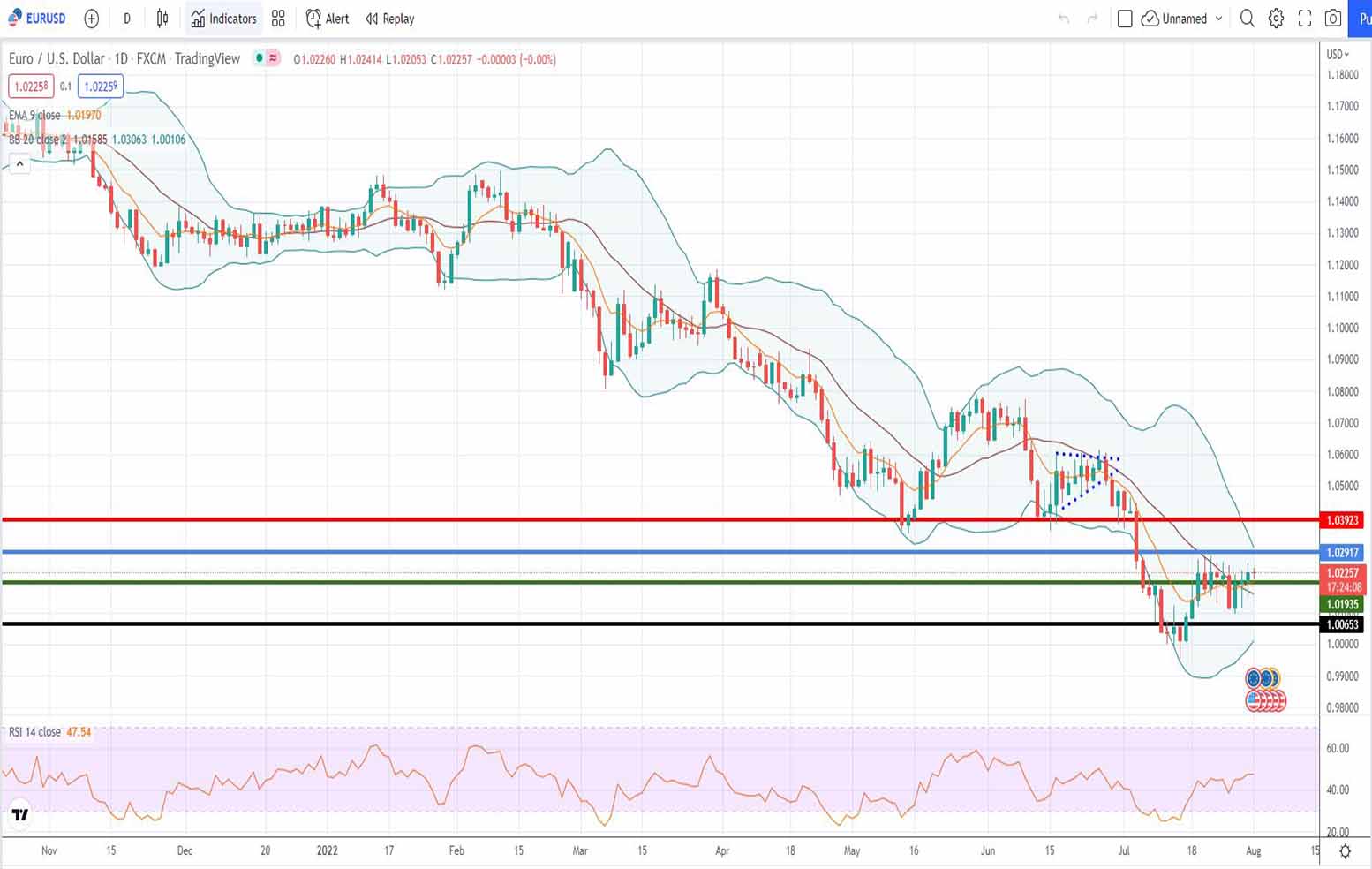This screenshot has height=869, width=1372.
Task: Open chart settings gear in top toolbar
Action: click(x=1276, y=19)
